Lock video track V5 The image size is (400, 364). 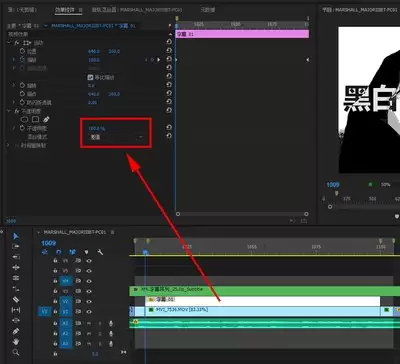coord(55,271)
